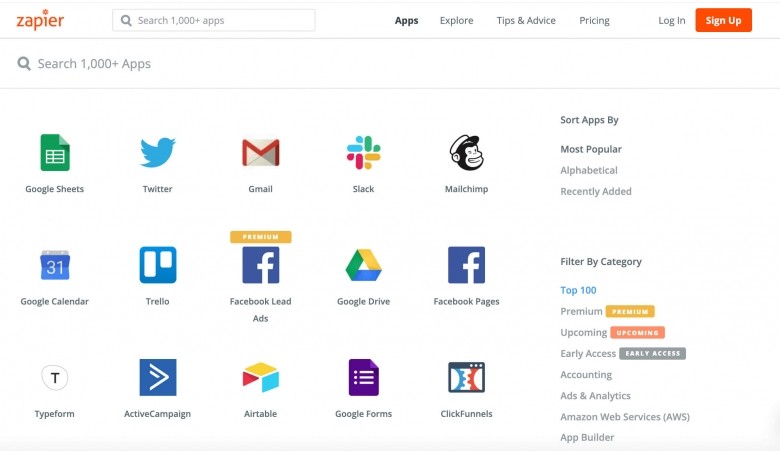Screen dimensions: 780x451
Task: Go to the Apps nav item
Action: point(406,20)
